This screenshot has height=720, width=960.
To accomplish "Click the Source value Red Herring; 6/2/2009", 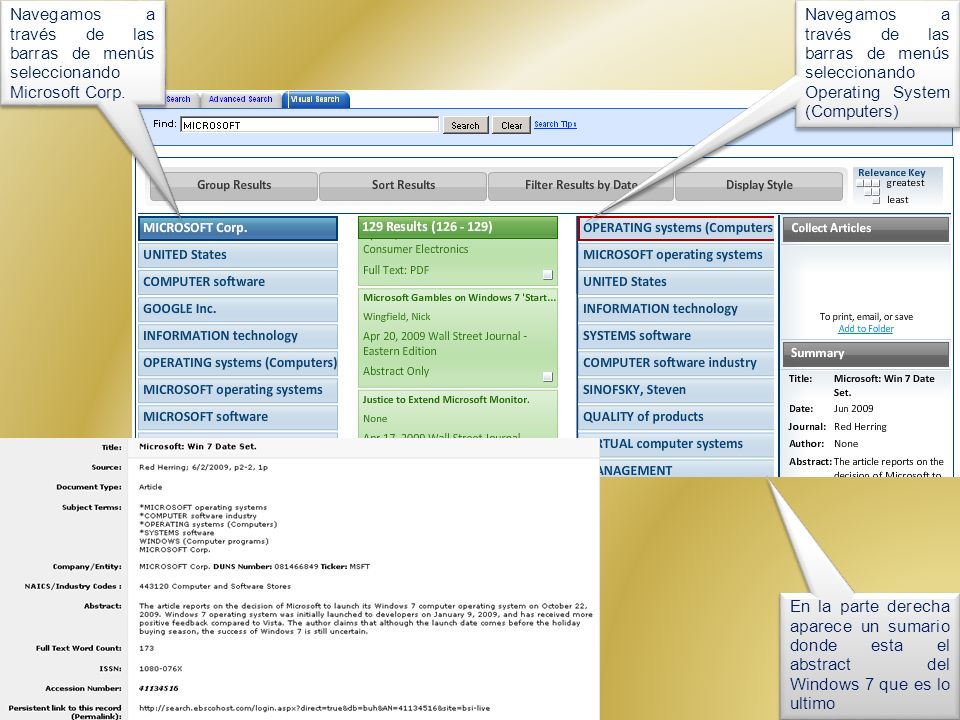I will tap(203, 467).
